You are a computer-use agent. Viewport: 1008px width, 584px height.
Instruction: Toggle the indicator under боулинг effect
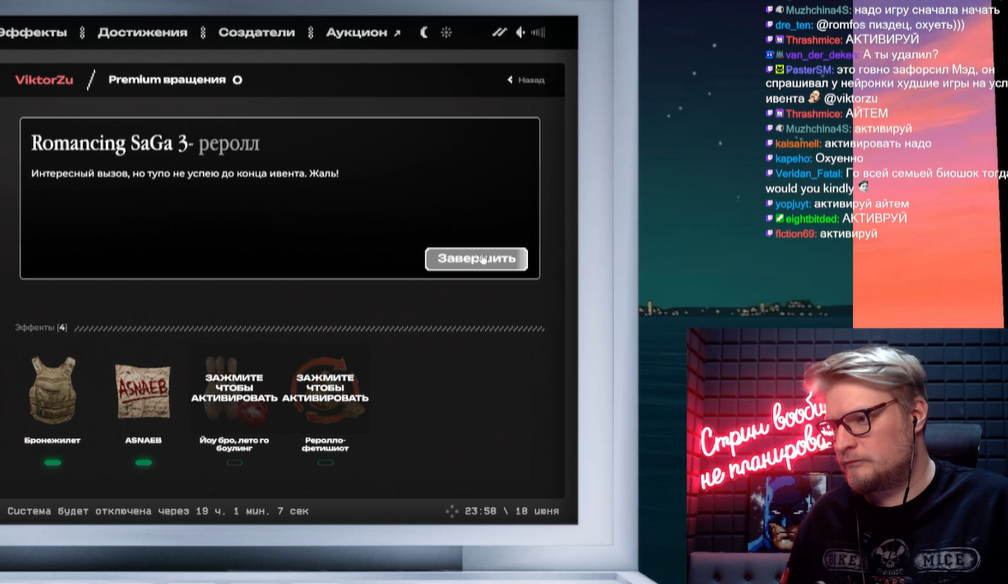(235, 462)
